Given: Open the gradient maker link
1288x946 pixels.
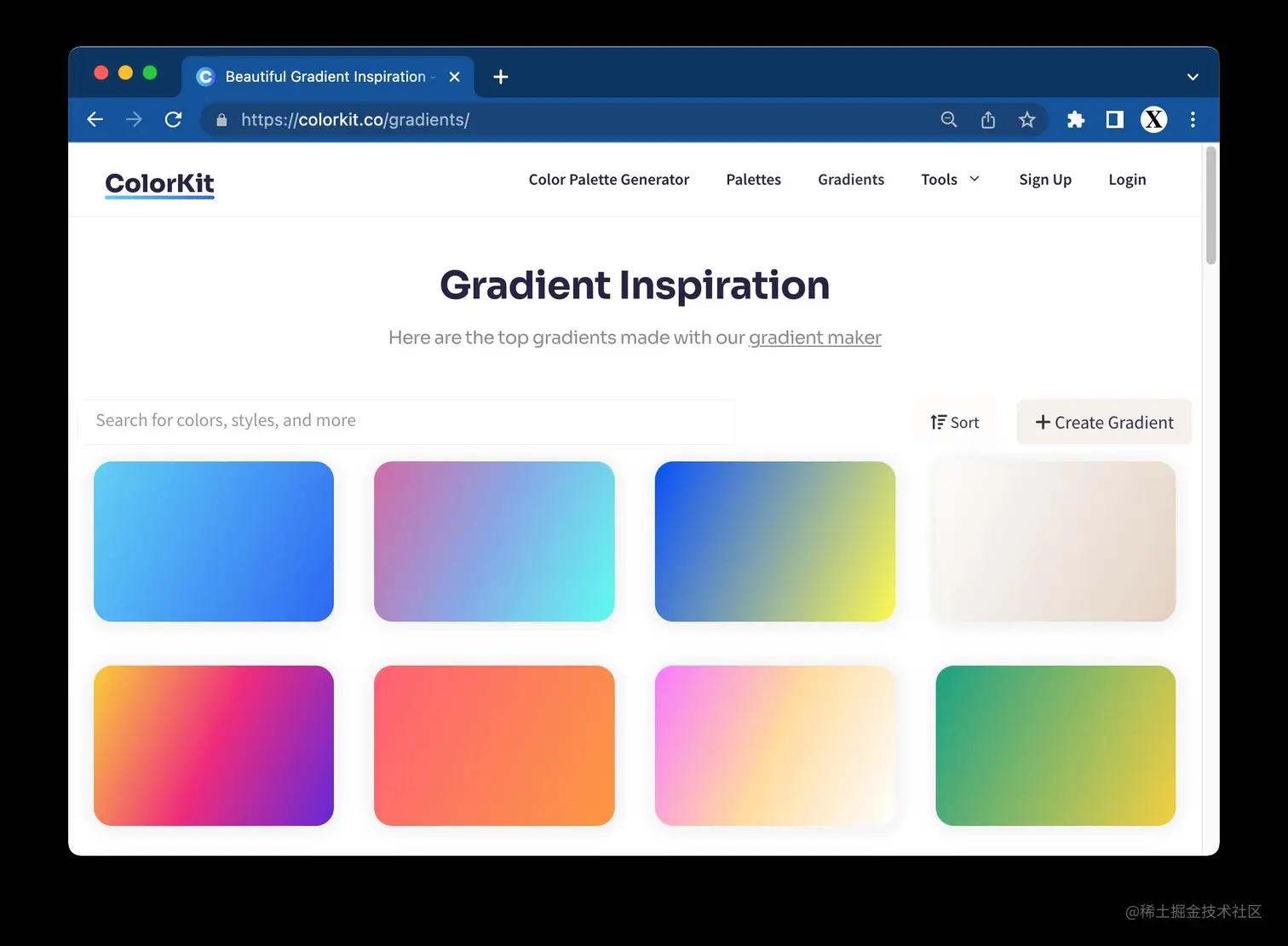Looking at the screenshot, I should 814,337.
